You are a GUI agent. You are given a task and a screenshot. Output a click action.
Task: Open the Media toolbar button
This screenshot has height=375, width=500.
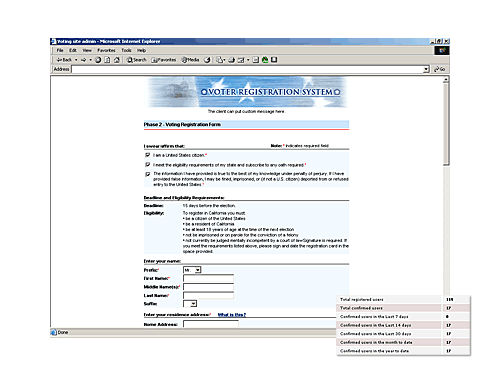click(x=190, y=60)
